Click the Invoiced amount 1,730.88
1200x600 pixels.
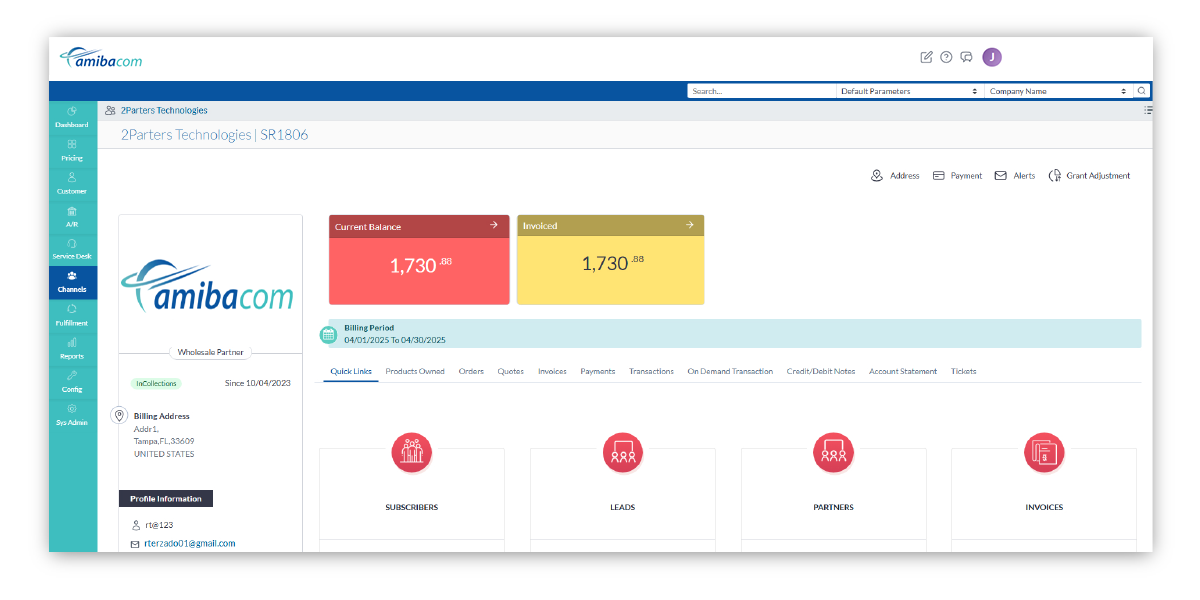[x=612, y=264]
